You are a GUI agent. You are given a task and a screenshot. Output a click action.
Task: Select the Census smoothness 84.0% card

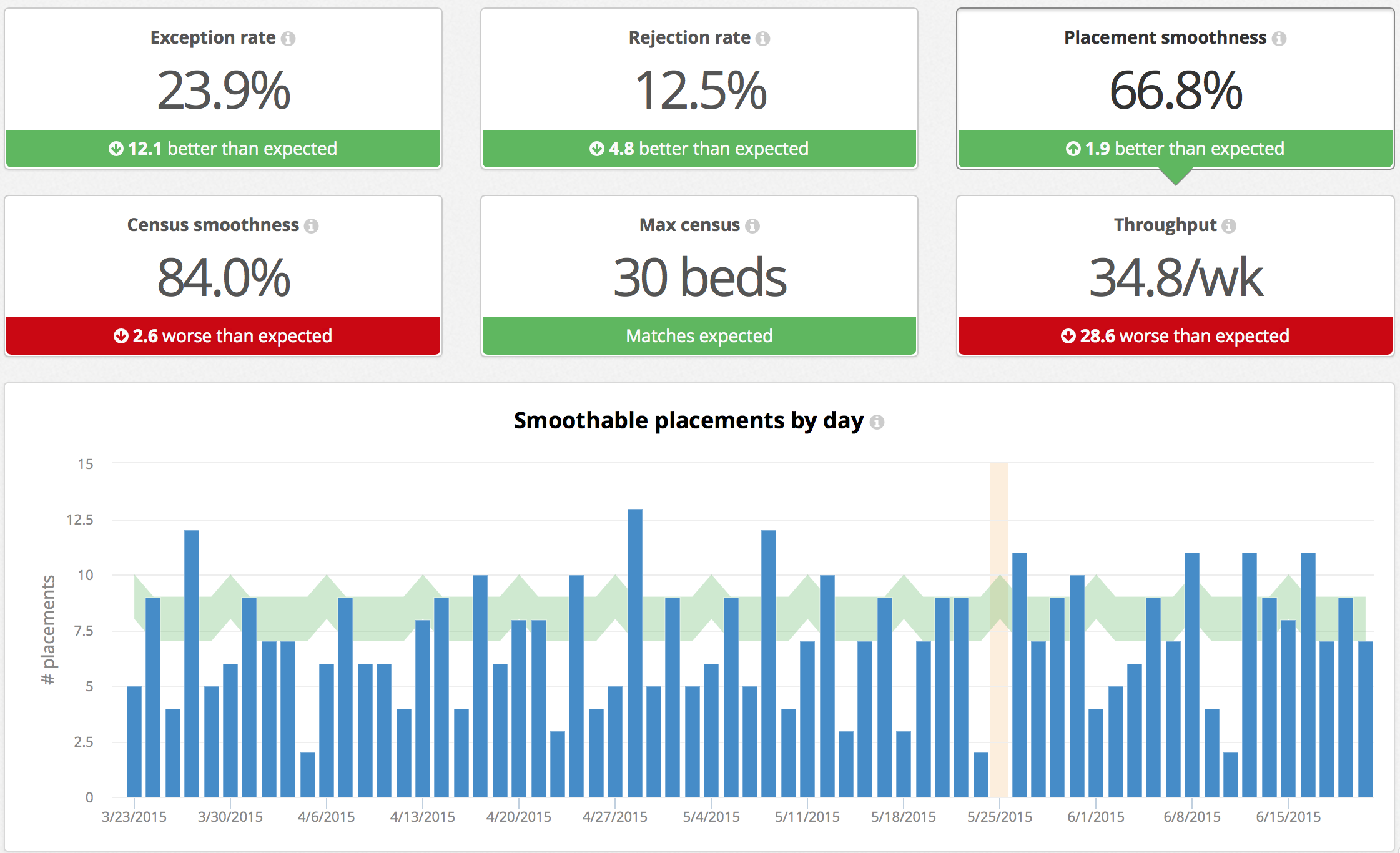(x=224, y=276)
